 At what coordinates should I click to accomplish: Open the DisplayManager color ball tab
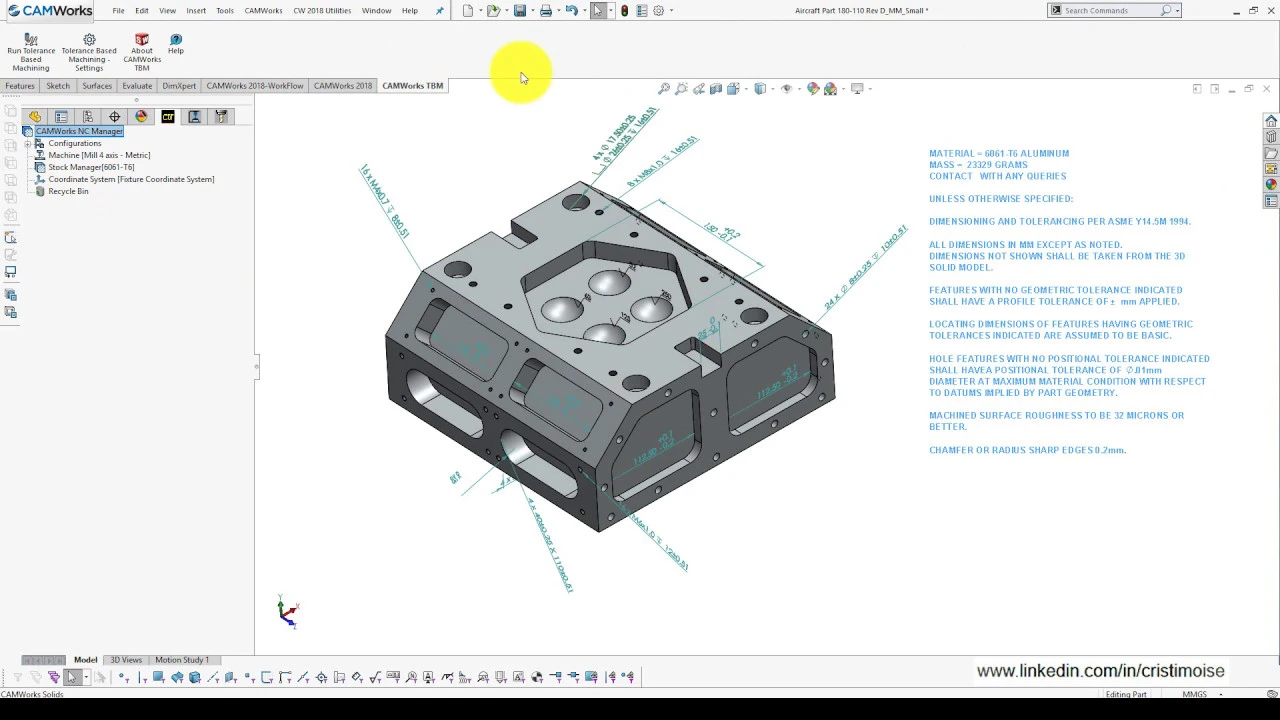coord(141,117)
